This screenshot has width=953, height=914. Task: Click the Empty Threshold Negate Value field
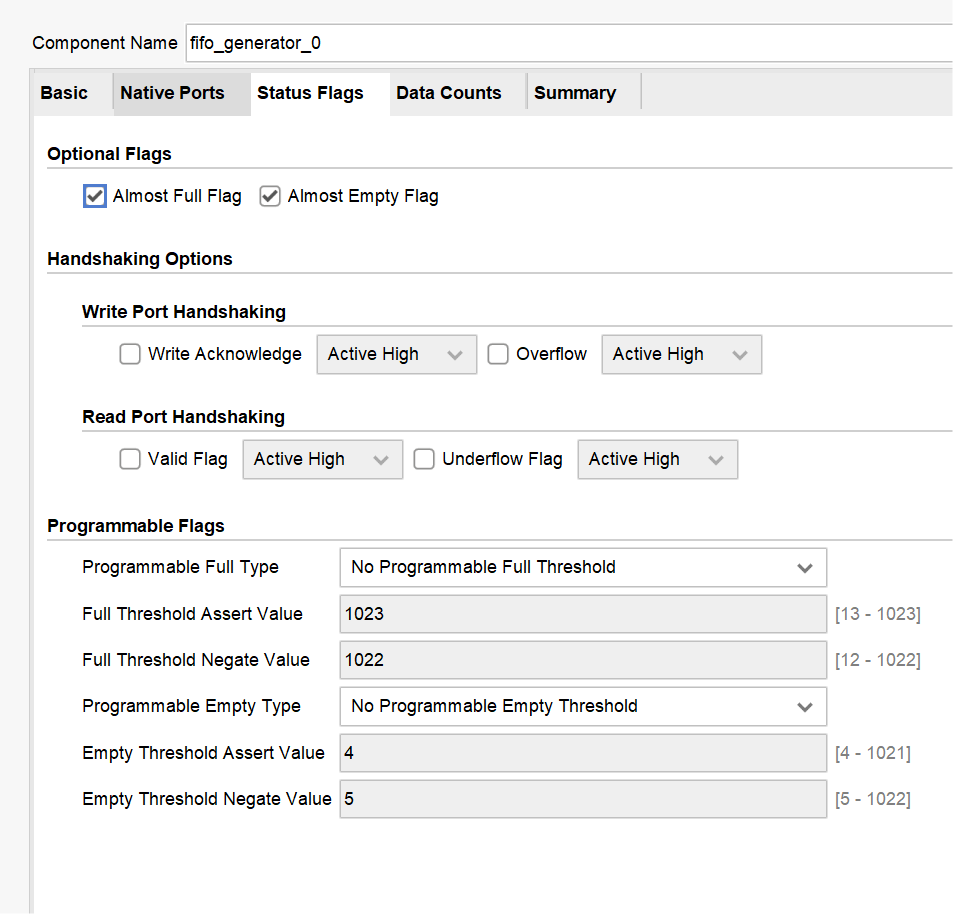coord(583,799)
